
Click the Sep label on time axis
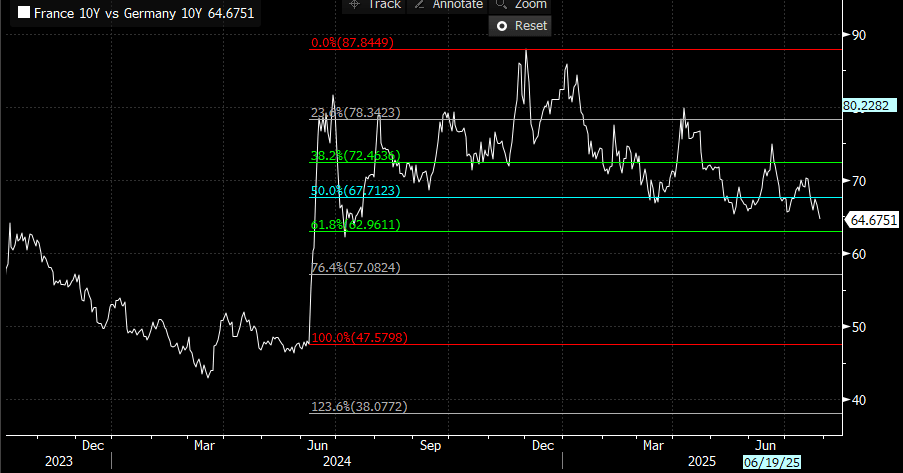click(430, 446)
